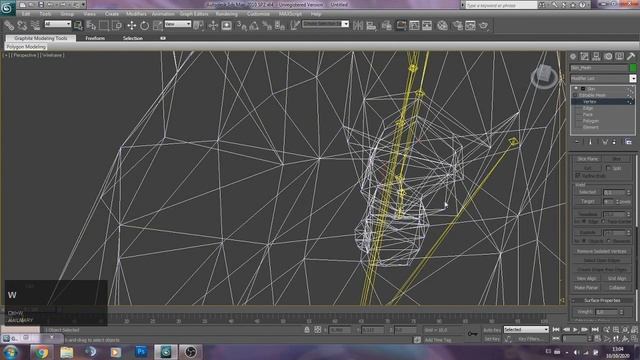This screenshot has width=640, height=360.
Task: Open the Modifiers menu
Action: [136, 14]
